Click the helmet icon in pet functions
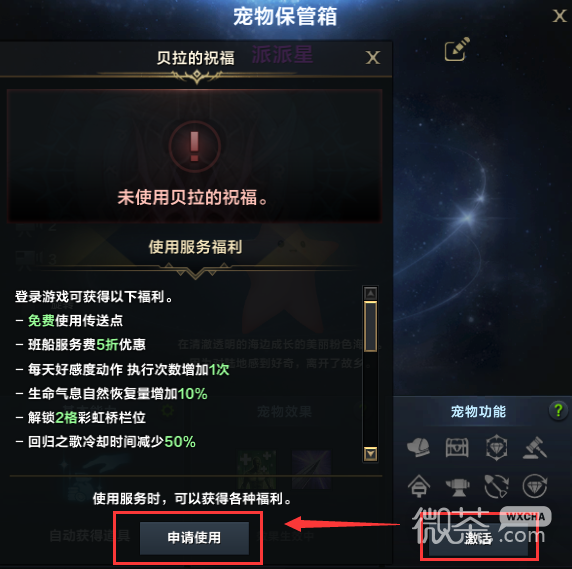The height and width of the screenshot is (569, 572). (418, 447)
